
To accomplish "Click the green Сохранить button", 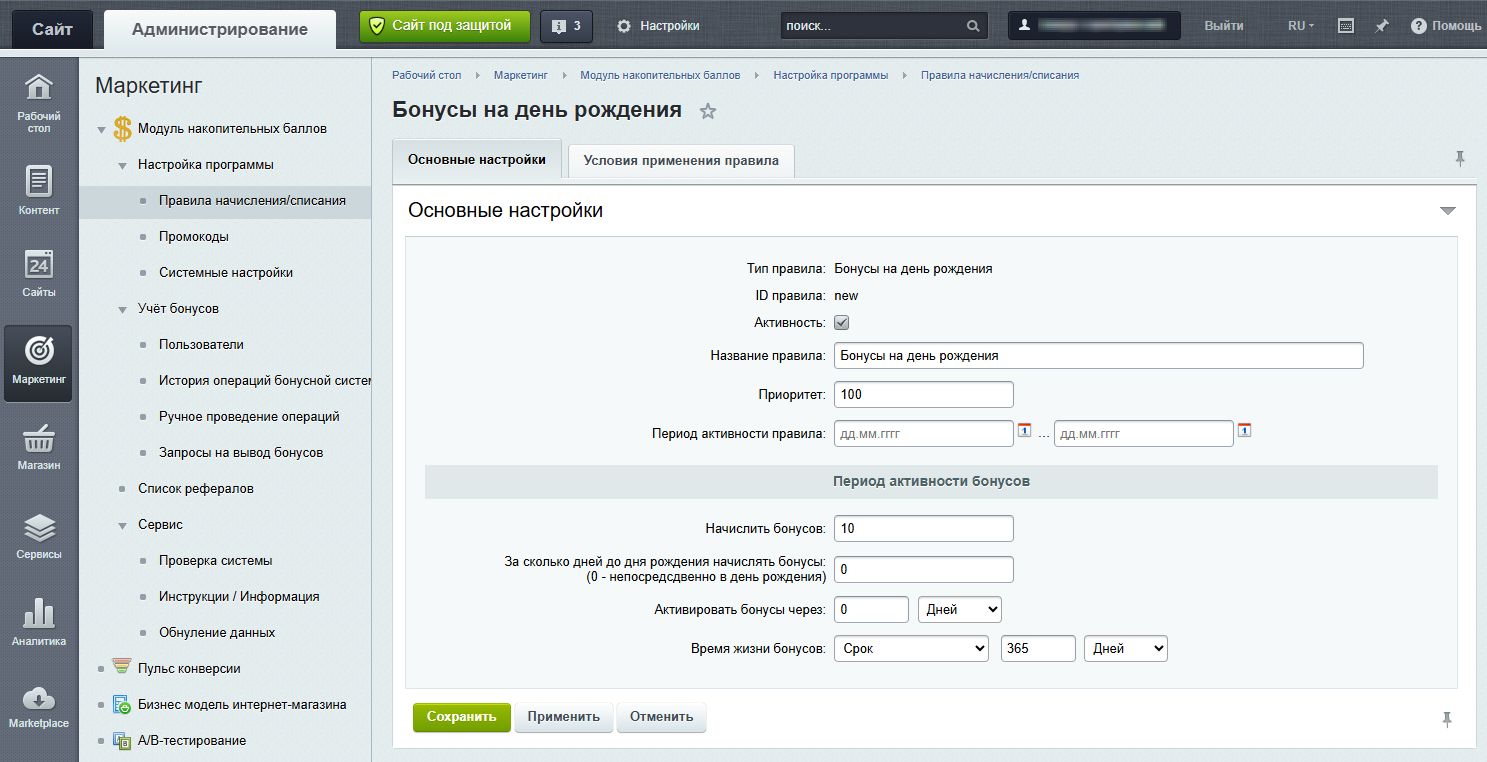I will (462, 717).
